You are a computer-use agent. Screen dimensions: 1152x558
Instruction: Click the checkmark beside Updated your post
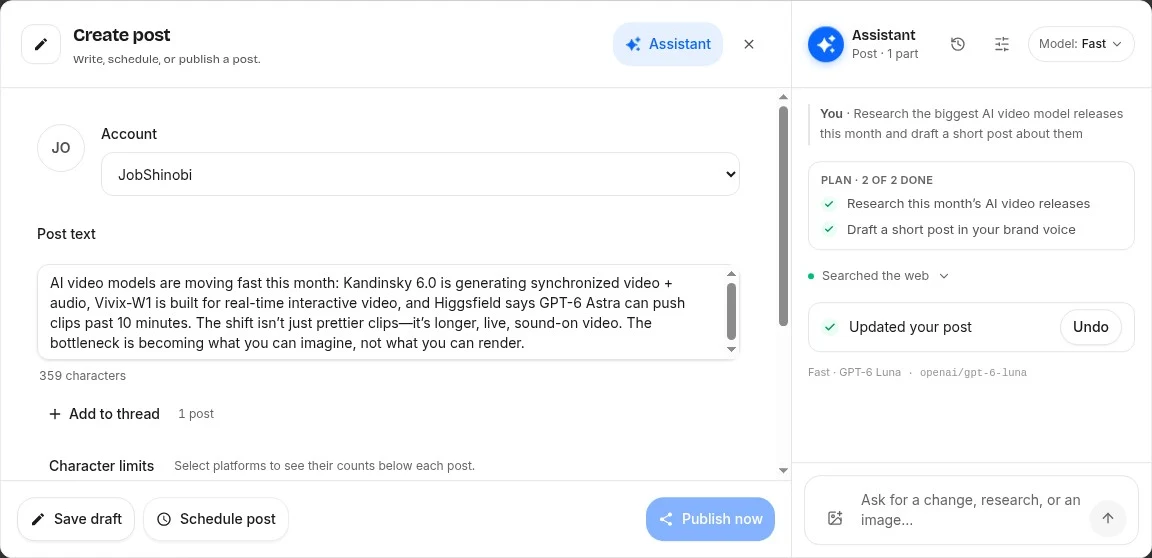click(830, 327)
